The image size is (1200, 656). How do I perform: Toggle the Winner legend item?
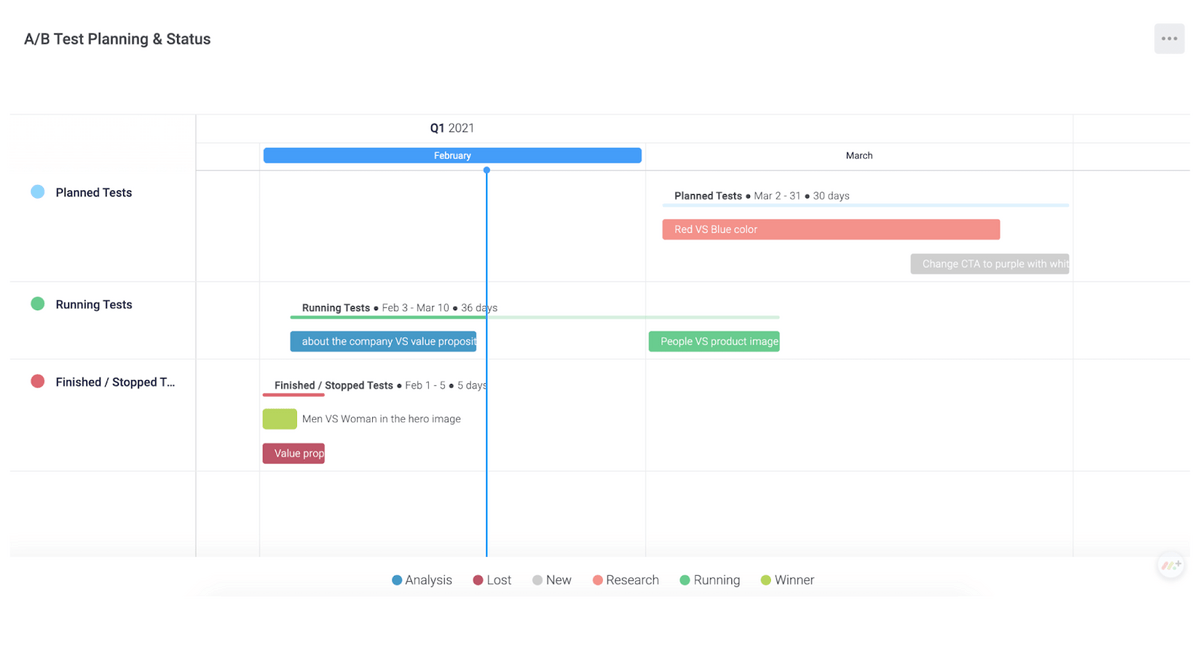pyautogui.click(x=788, y=580)
